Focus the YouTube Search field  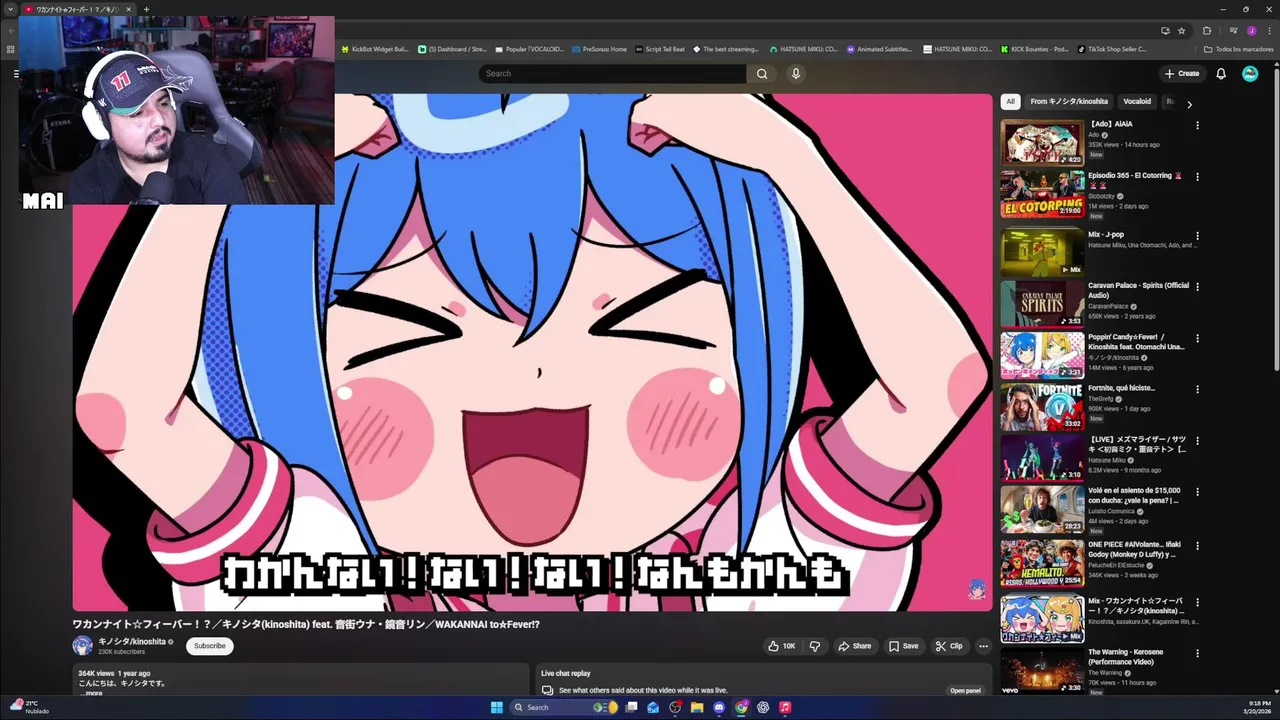(x=612, y=73)
